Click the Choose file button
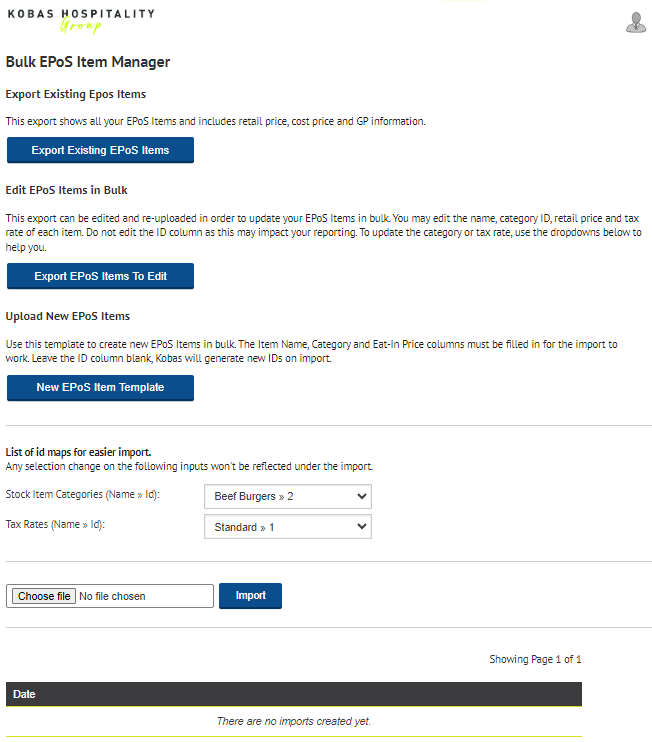The height and width of the screenshot is (742, 652). pos(44,596)
